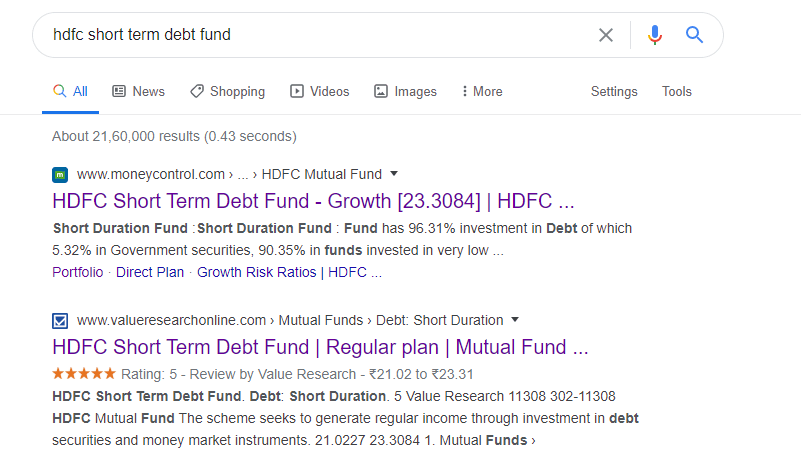Switch to the Videos results tab
The image size is (801, 472).
[x=319, y=91]
